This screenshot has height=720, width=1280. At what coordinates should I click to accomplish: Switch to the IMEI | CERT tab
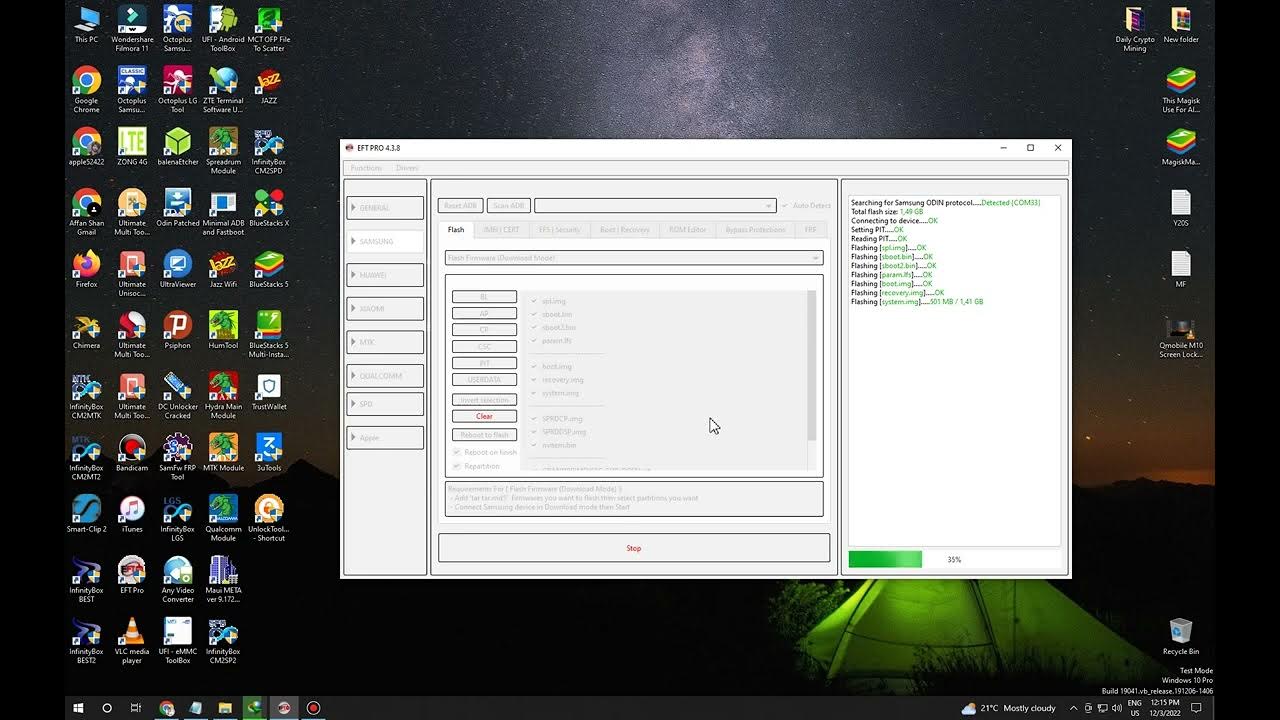pos(501,230)
